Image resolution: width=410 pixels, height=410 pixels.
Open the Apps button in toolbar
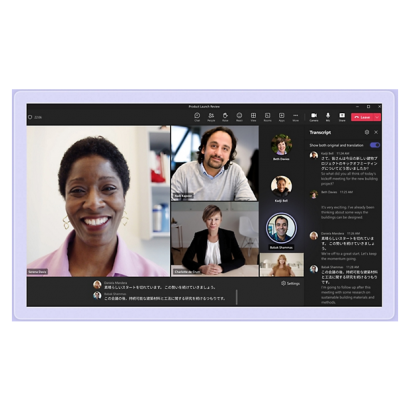(282, 117)
